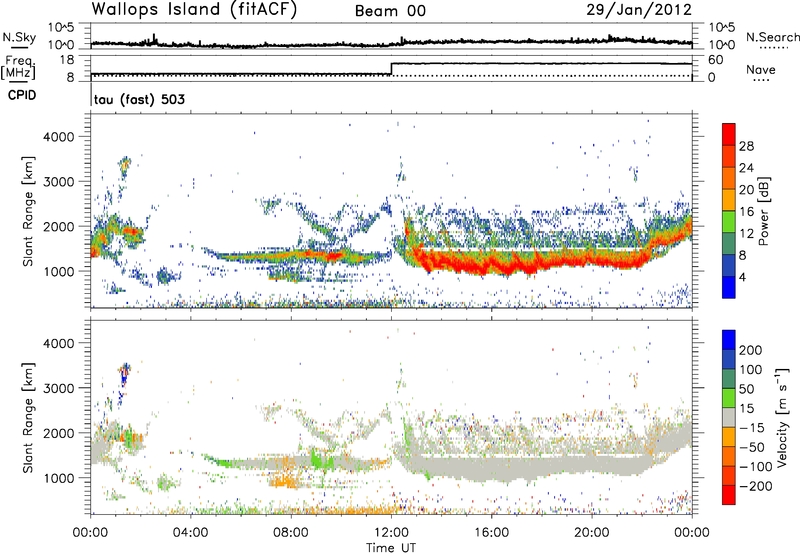Click the '20:00' time tick label
800x554 pixels.
tap(592, 533)
